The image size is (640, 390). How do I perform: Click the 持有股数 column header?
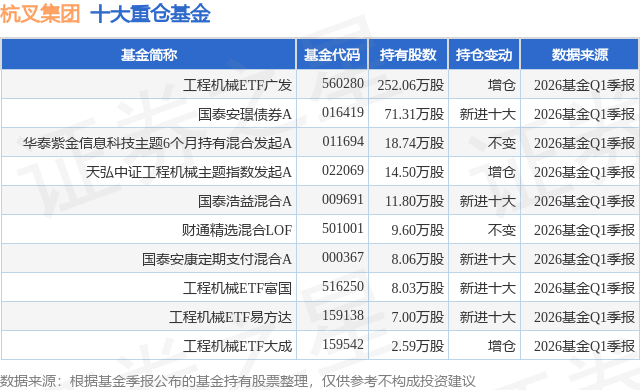point(408,54)
